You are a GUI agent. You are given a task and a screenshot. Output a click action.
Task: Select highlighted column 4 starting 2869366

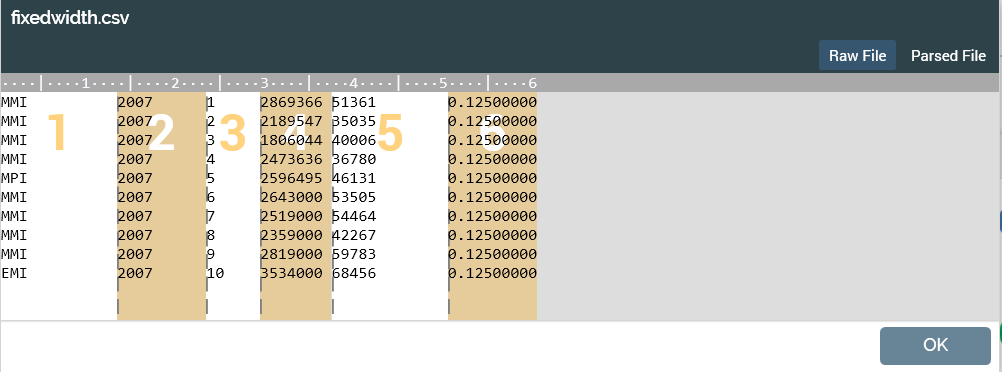point(296,206)
